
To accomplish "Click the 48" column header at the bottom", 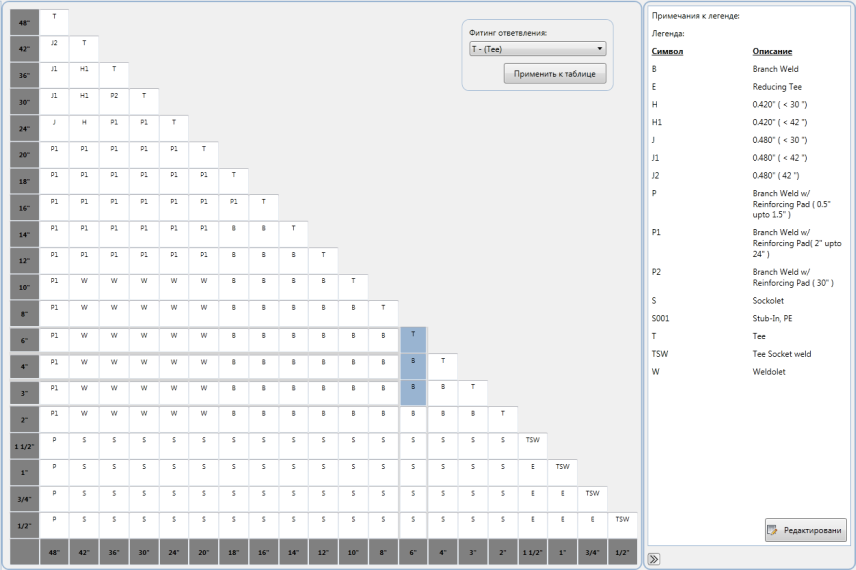I will [54, 552].
